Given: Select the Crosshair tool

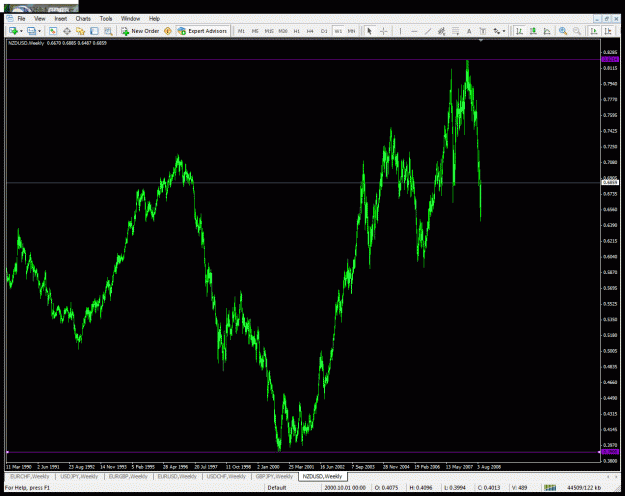Looking at the screenshot, I should click(383, 31).
